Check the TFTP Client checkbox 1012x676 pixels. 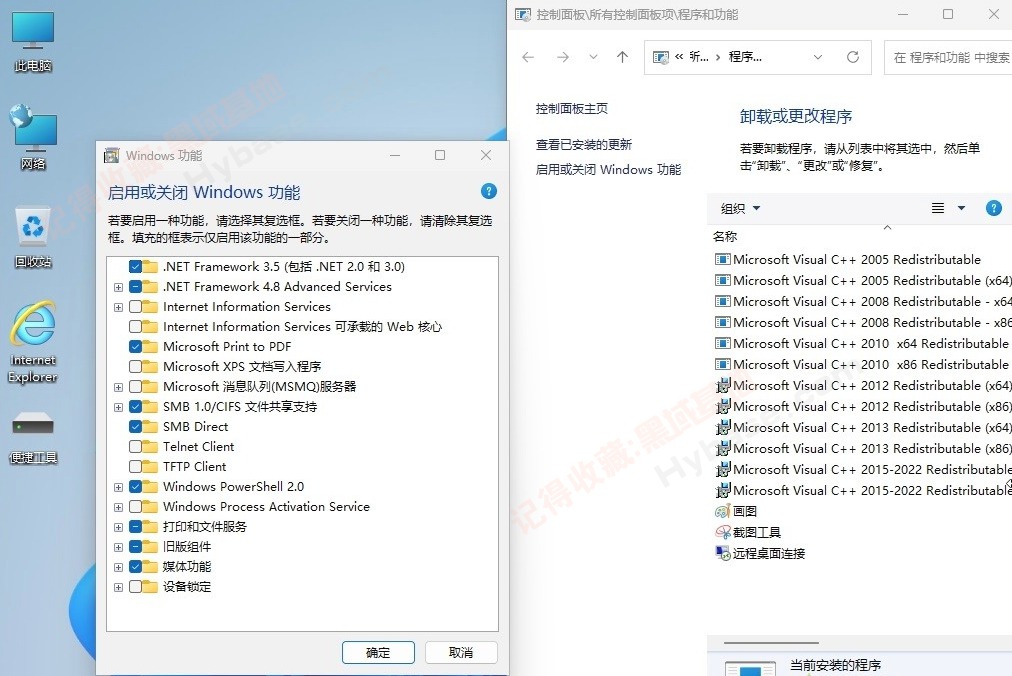point(136,466)
